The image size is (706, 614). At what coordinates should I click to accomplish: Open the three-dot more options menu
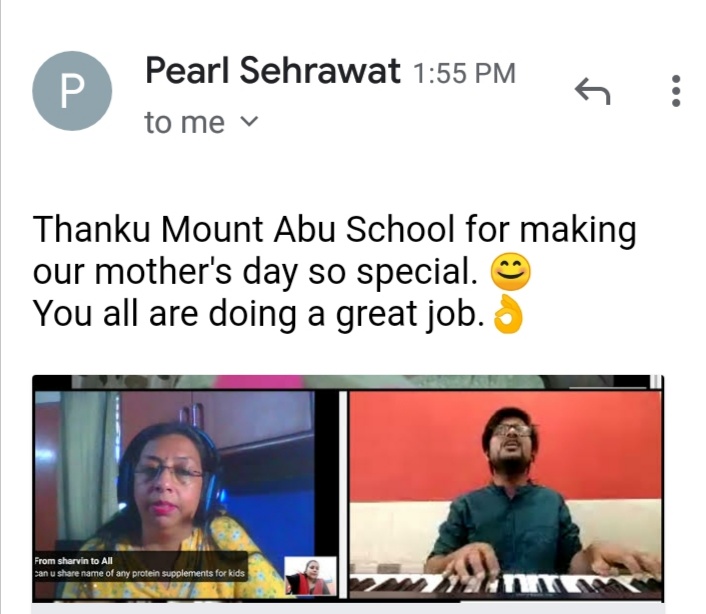pyautogui.click(x=675, y=91)
